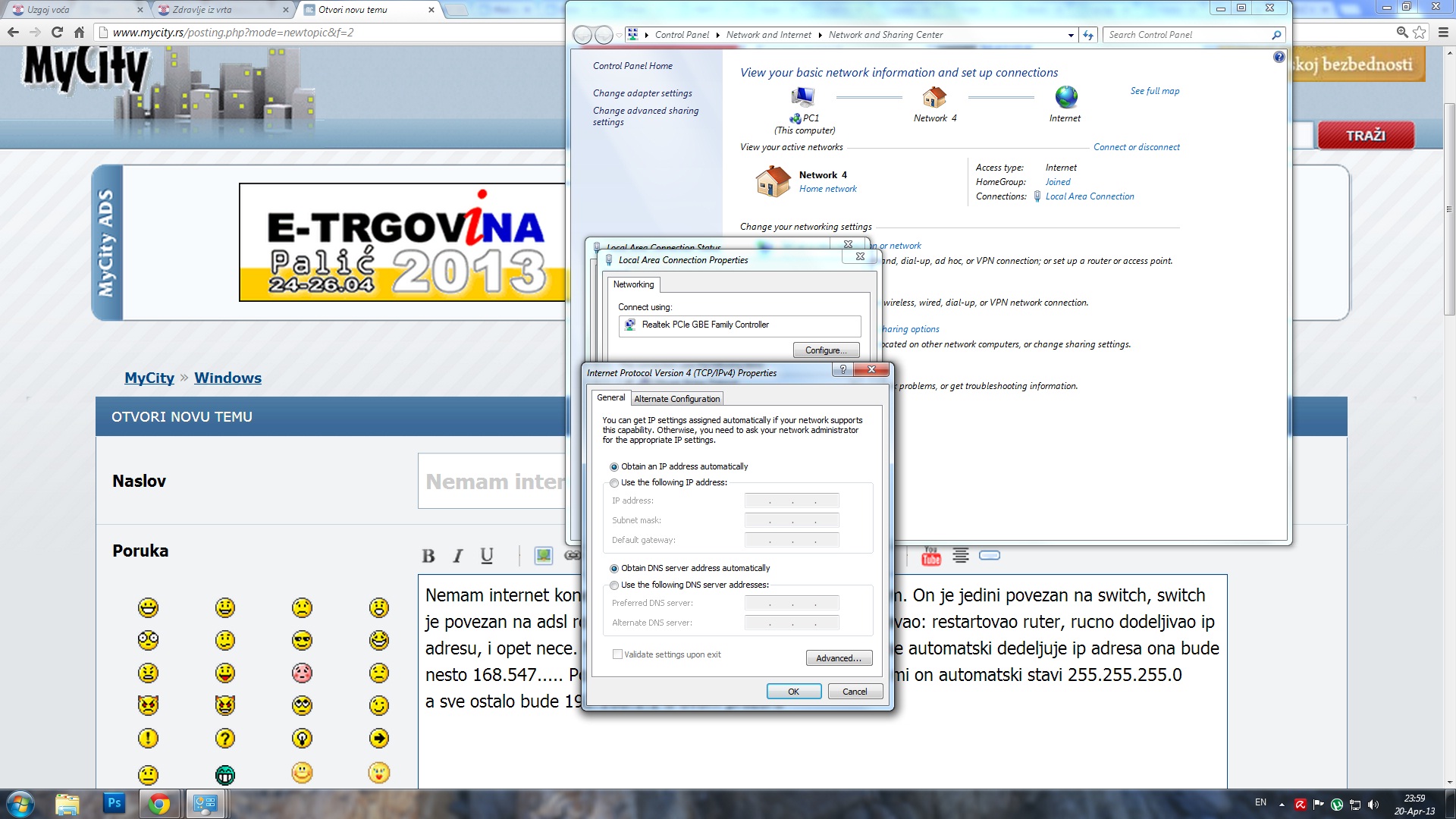Click the Advanced... button
The width and height of the screenshot is (1456, 819).
click(x=839, y=658)
